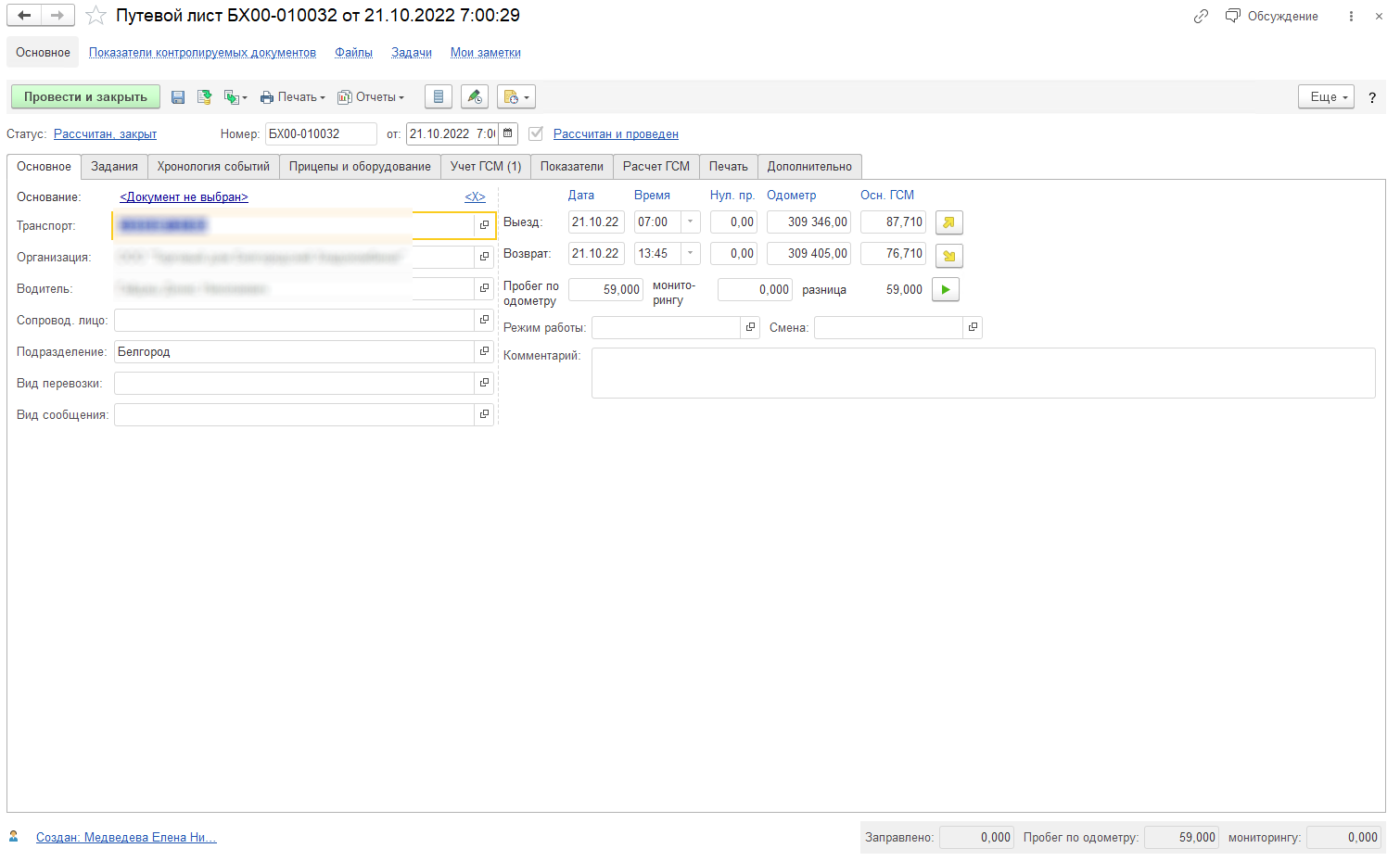Open selection button of Подразделение field
Image resolution: width=1400 pixels, height=861 pixels.
[x=484, y=351]
